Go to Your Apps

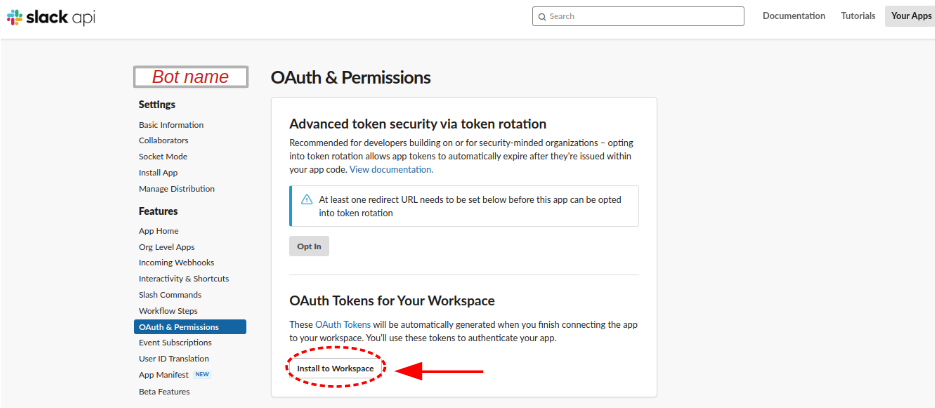910,16
